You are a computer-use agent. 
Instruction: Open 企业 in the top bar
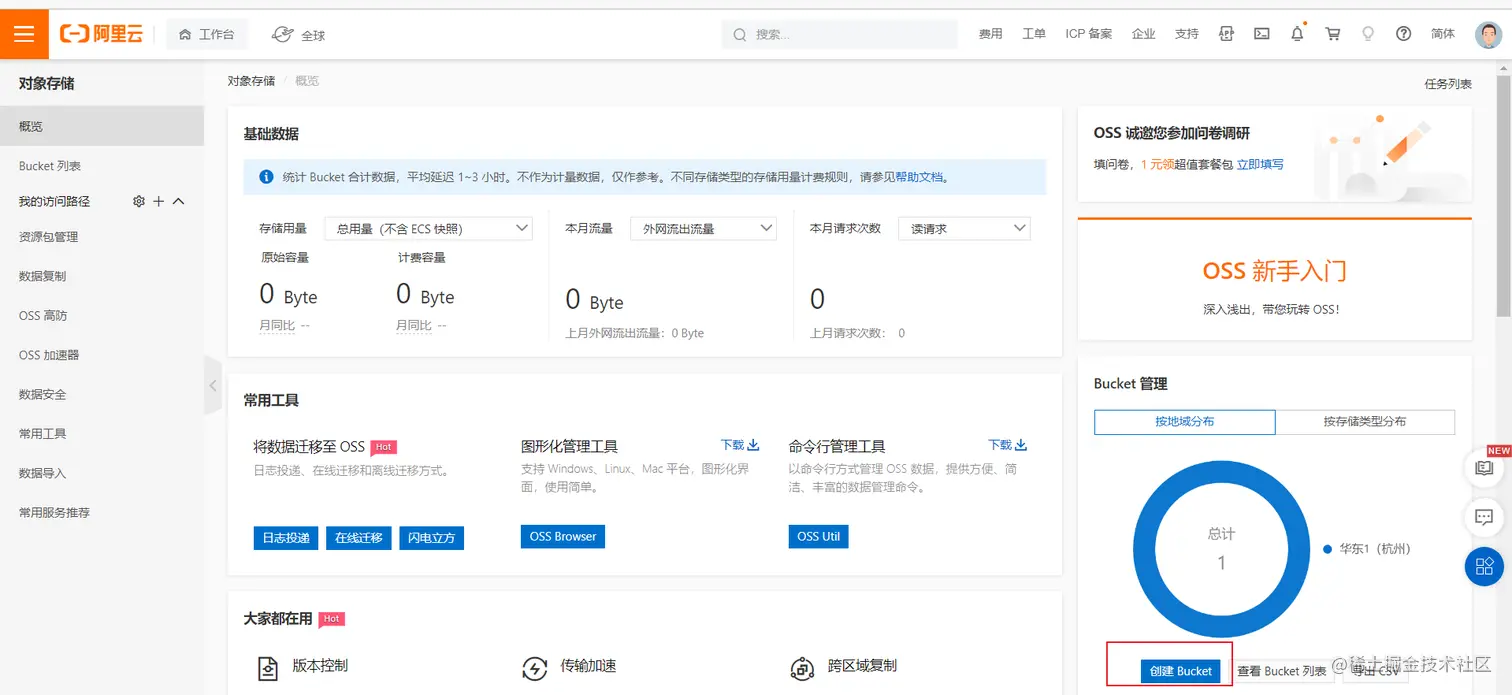tap(1144, 34)
